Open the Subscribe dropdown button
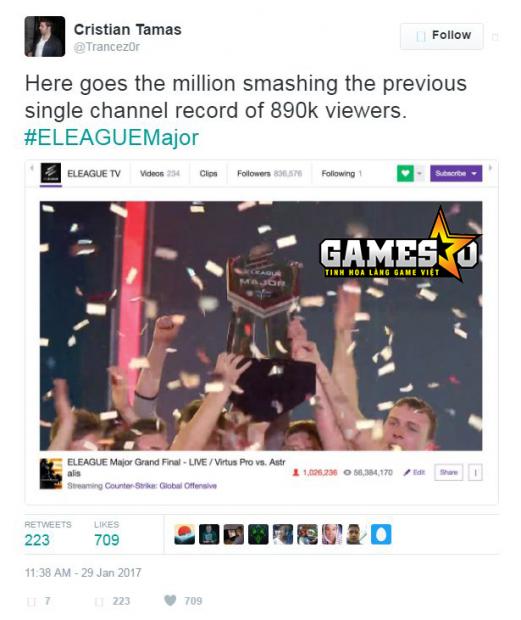The width and height of the screenshot is (521, 620). click(x=456, y=173)
